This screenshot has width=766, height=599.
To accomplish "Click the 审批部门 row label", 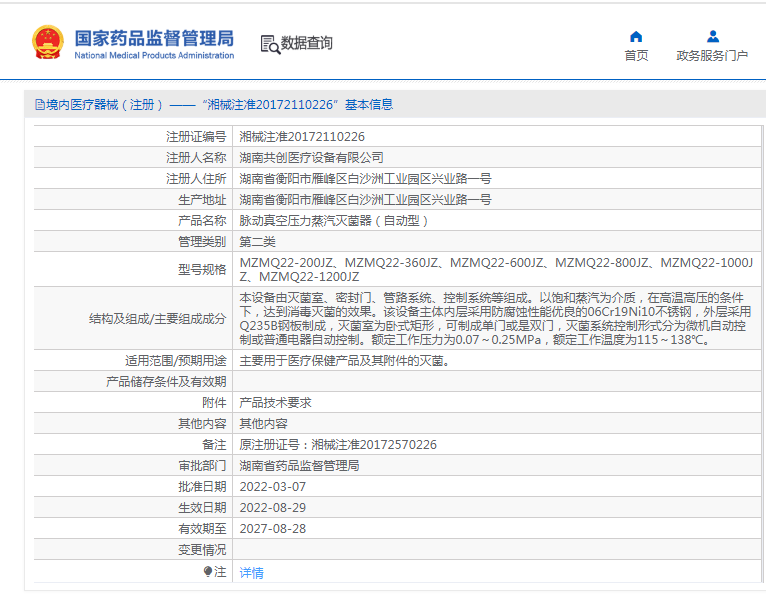I will (x=202, y=466).
